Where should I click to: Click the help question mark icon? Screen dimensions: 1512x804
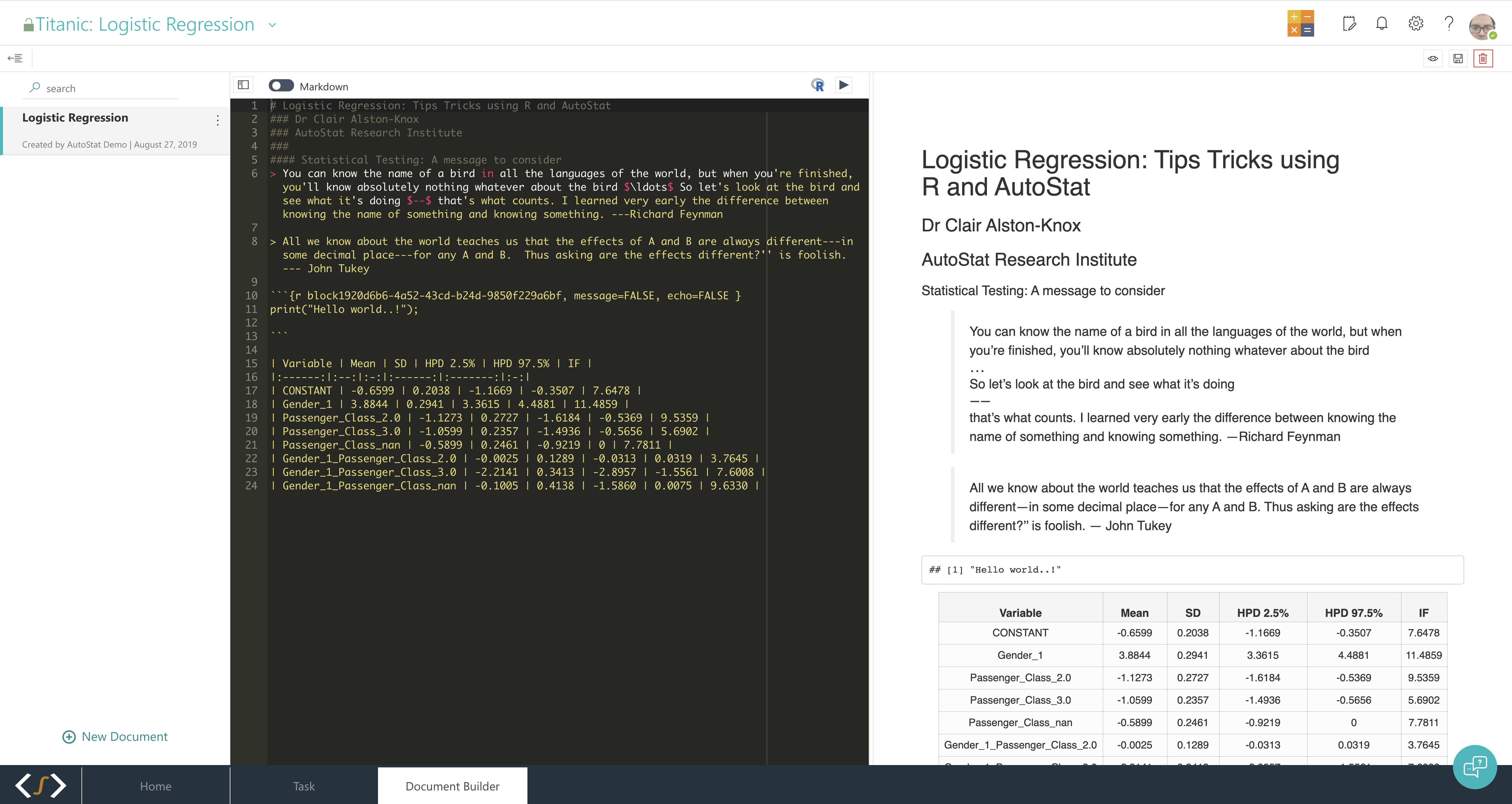(x=1449, y=23)
